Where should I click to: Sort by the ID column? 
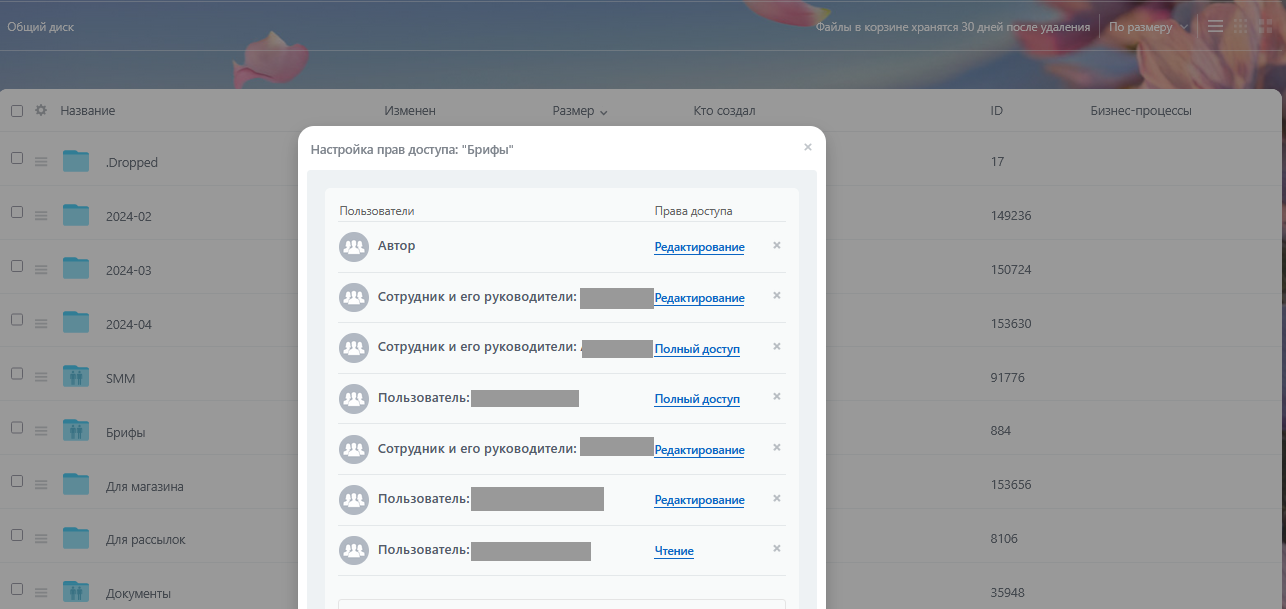click(x=996, y=111)
